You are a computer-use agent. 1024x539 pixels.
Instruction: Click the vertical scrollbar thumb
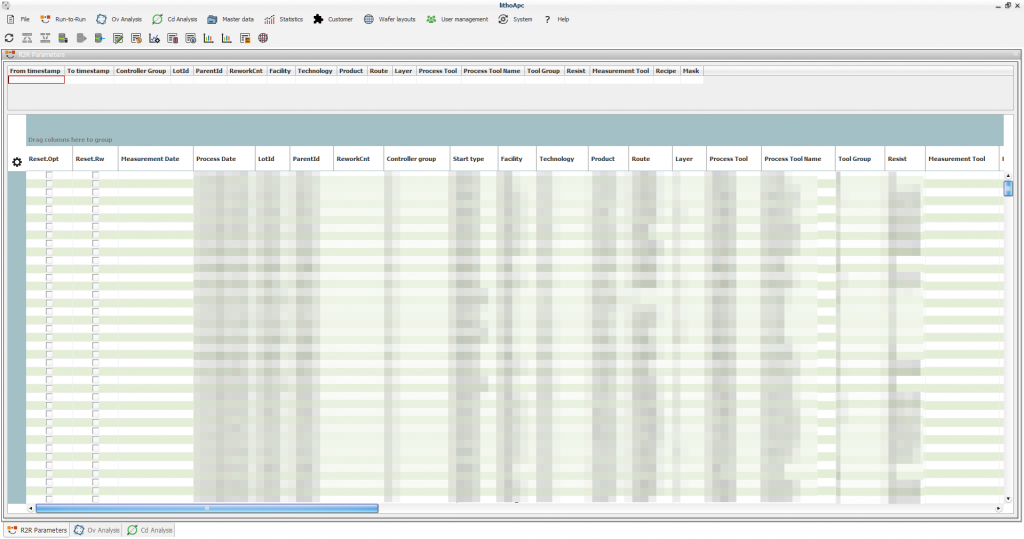click(1008, 188)
